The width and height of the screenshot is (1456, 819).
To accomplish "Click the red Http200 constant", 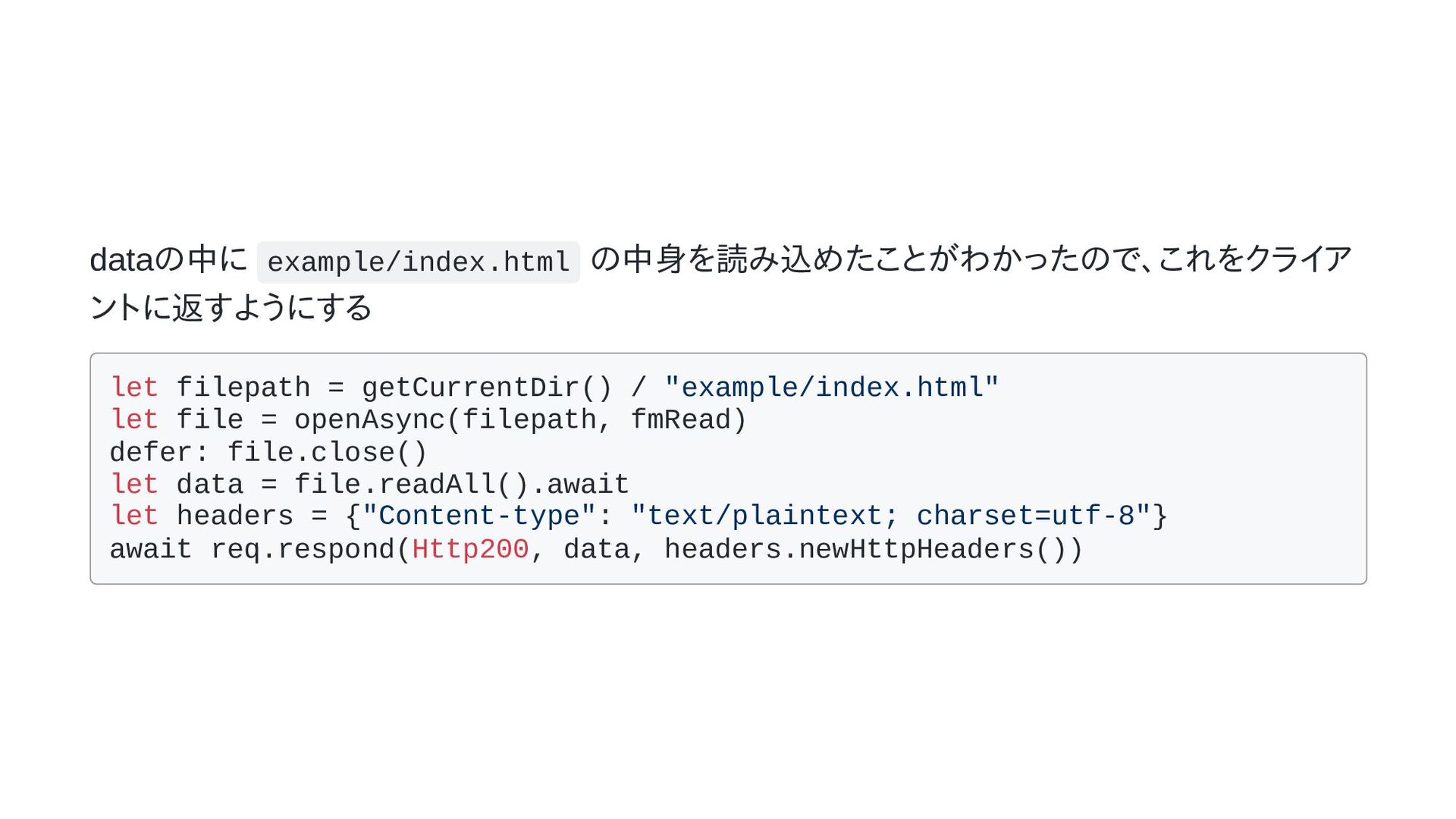I will [x=470, y=549].
